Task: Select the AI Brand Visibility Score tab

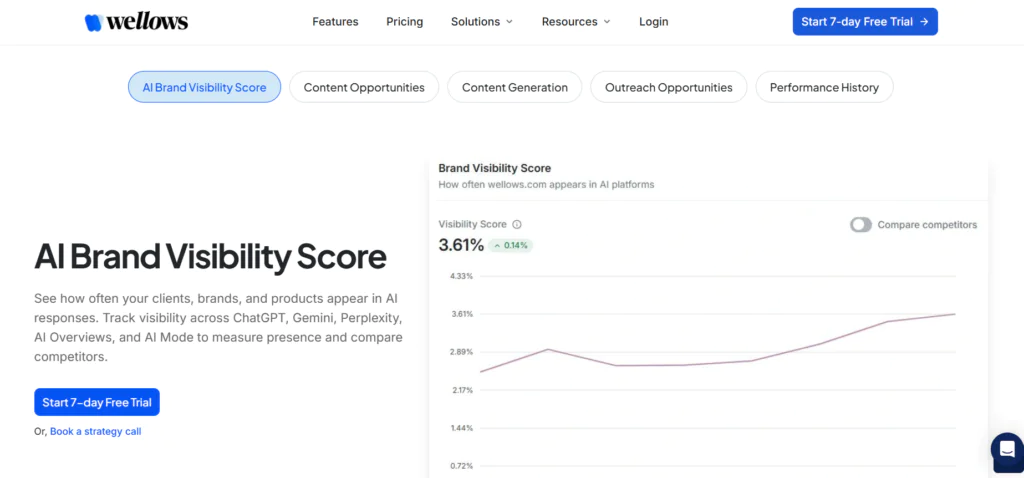Action: click(x=204, y=87)
